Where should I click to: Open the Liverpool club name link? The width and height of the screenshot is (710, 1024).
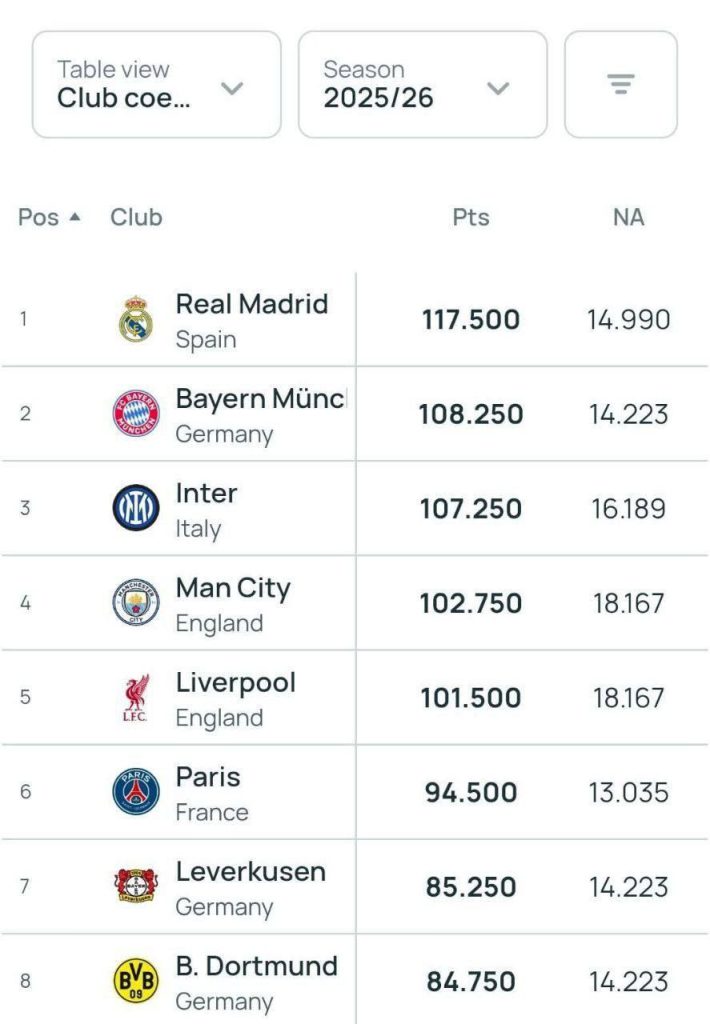click(x=236, y=683)
